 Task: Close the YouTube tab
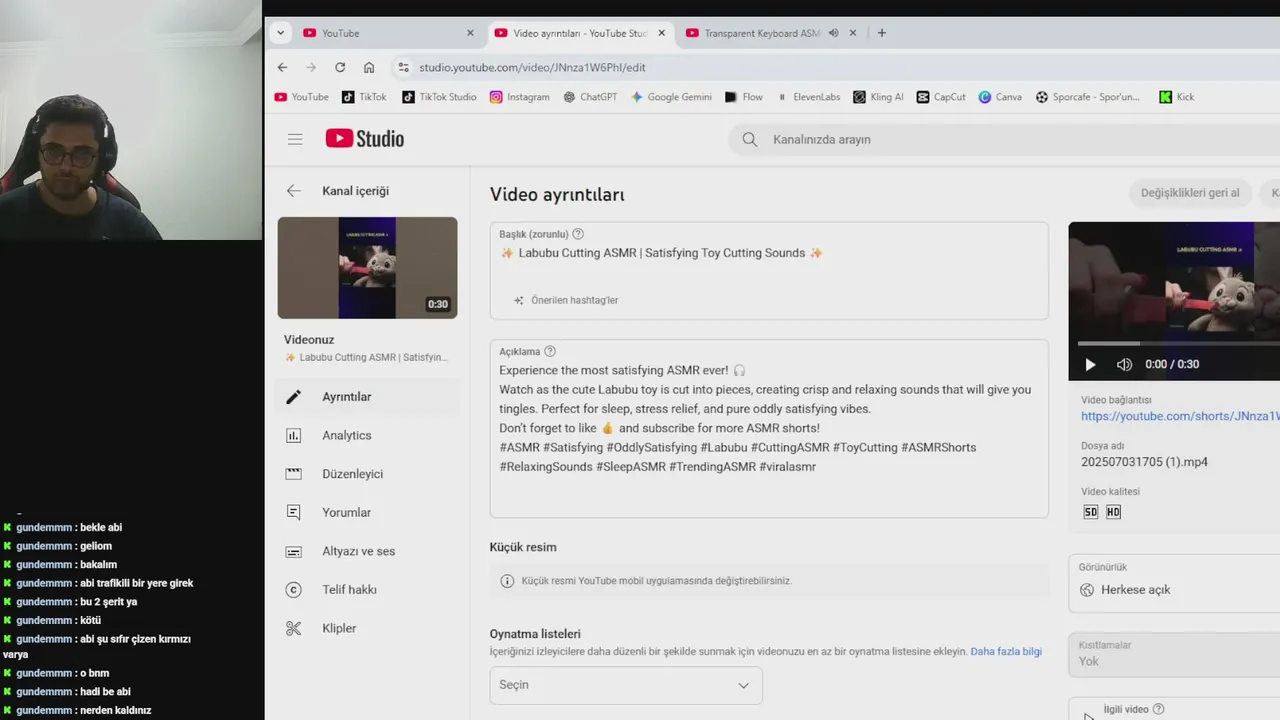click(x=470, y=33)
